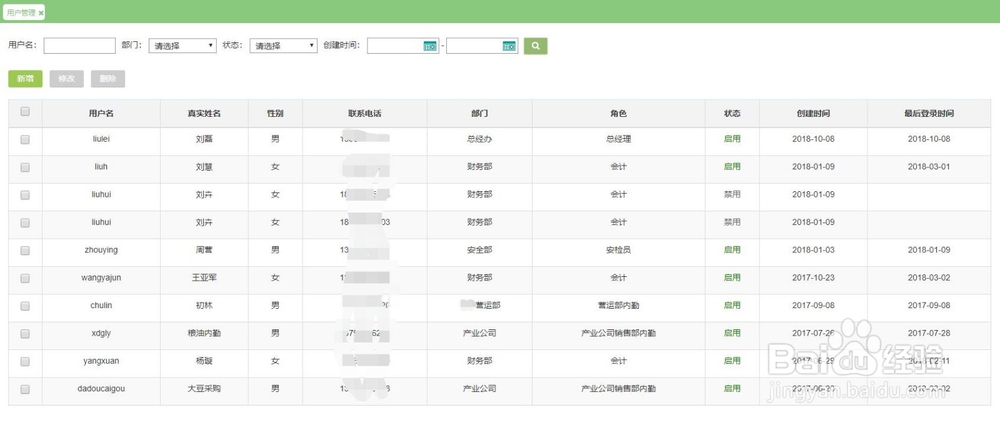1000x425 pixels.
Task: Click the real name 刘慧 cell
Action: [204, 167]
